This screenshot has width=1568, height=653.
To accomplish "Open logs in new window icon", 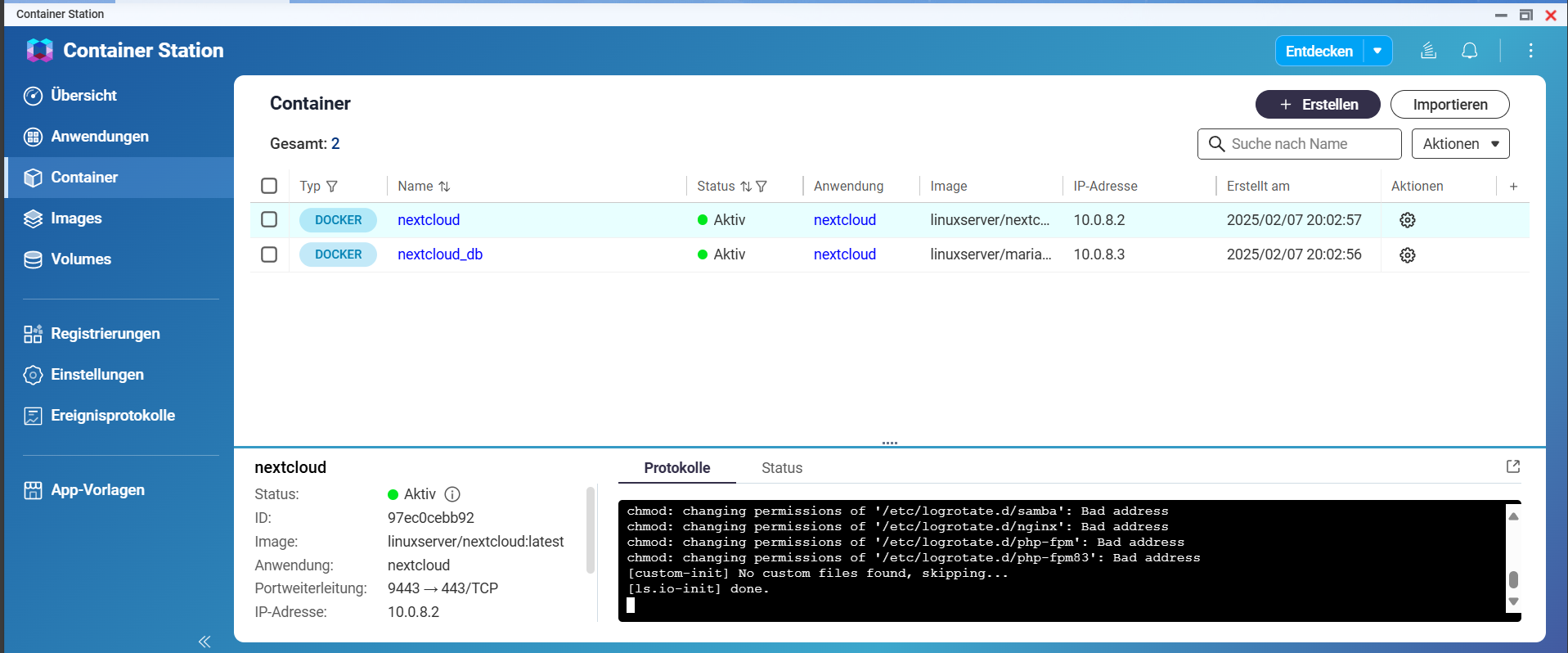I will 1513,466.
